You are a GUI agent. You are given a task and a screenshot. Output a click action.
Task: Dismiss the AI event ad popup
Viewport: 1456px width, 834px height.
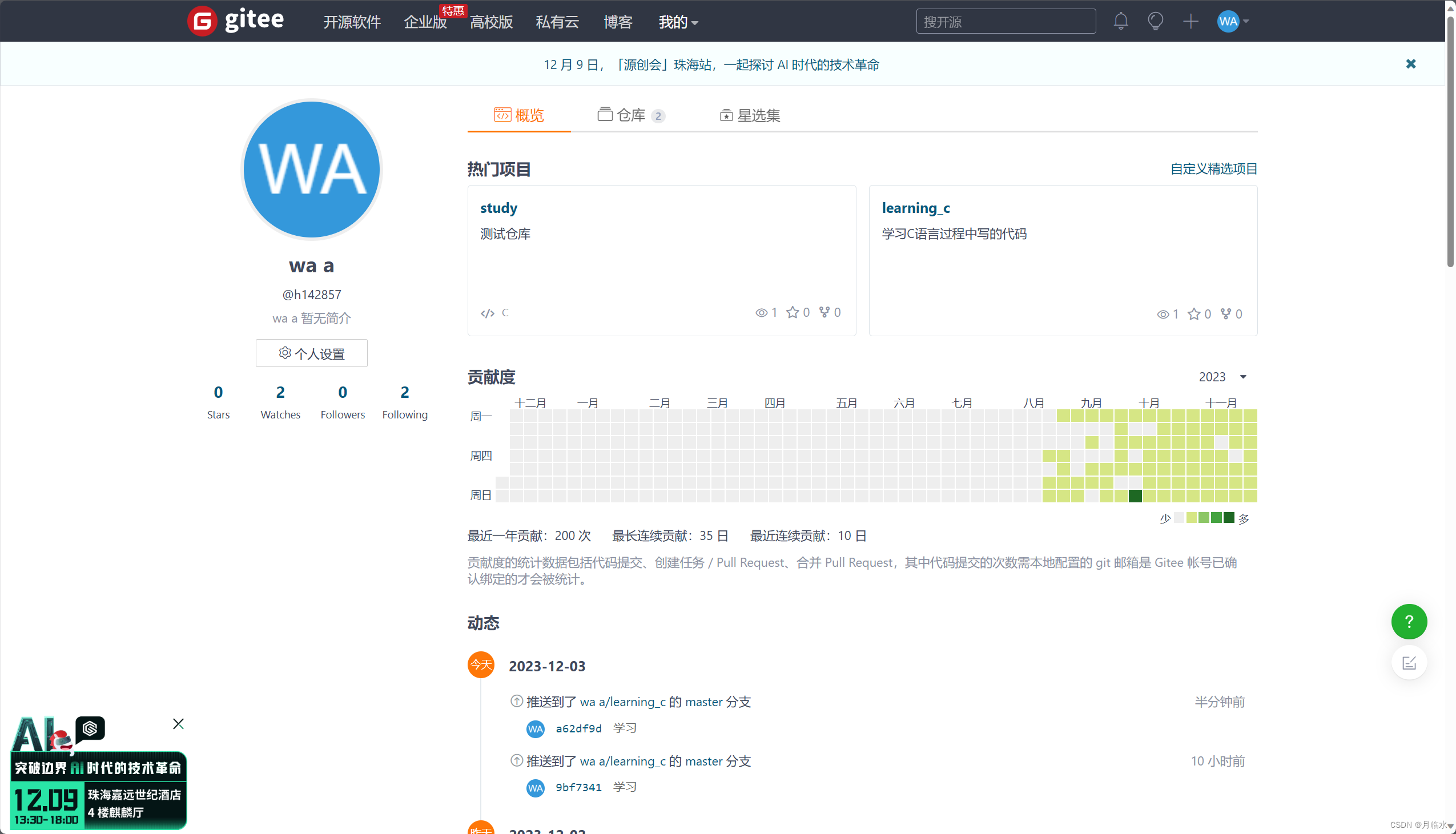tap(178, 724)
